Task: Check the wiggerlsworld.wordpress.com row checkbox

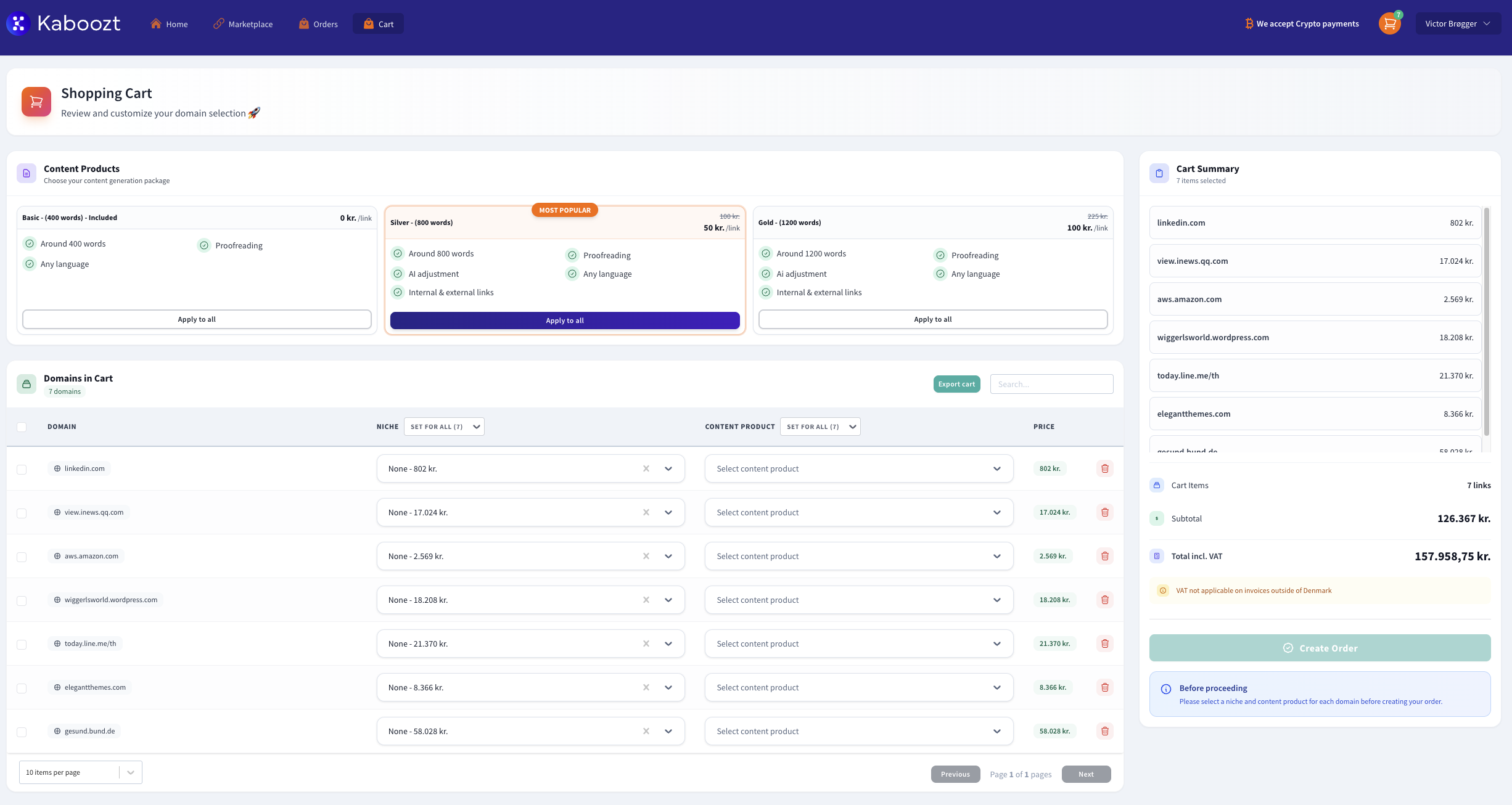Action: [x=22, y=600]
